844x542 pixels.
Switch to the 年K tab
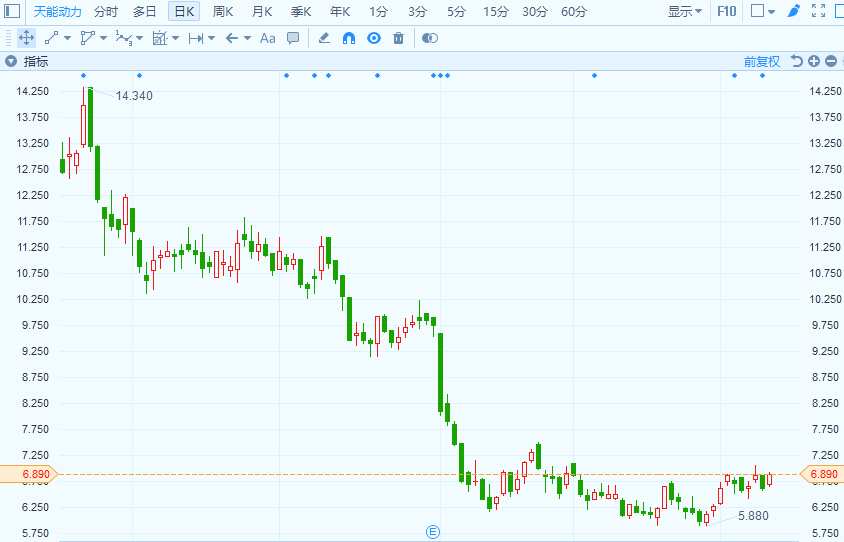tap(340, 11)
